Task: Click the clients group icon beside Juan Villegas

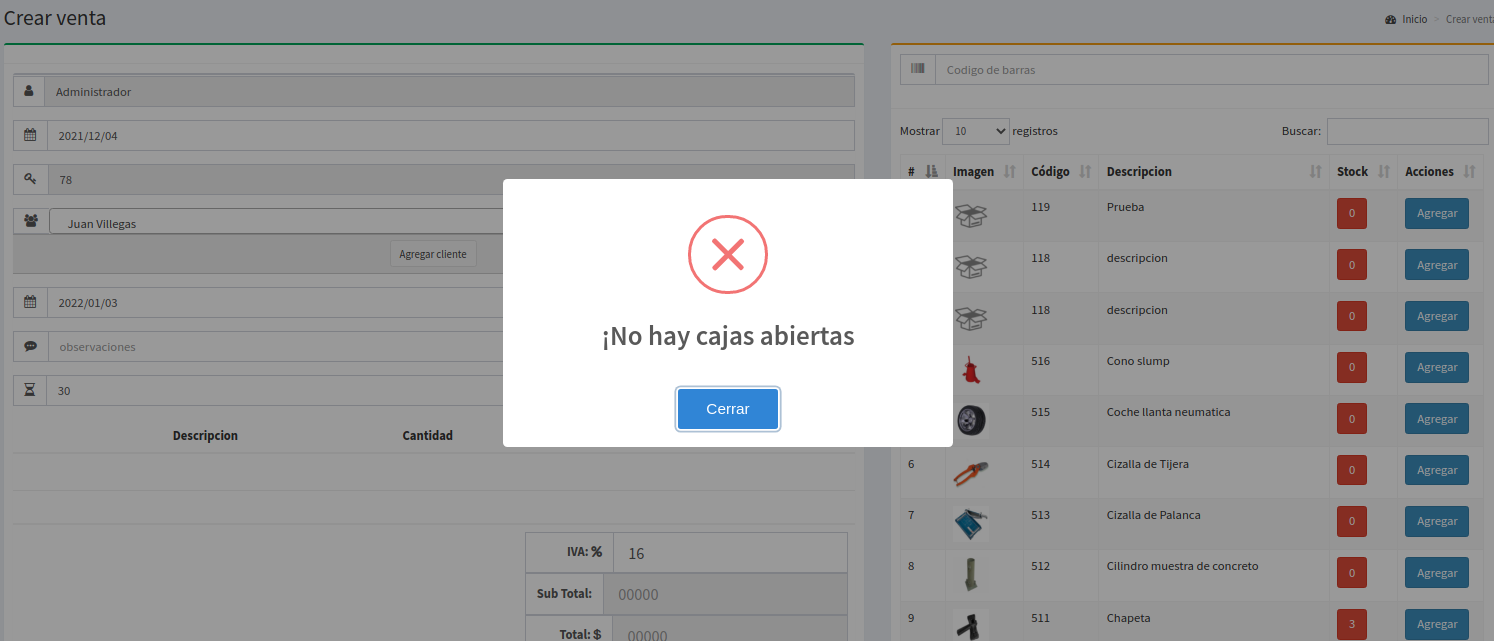Action: point(30,221)
